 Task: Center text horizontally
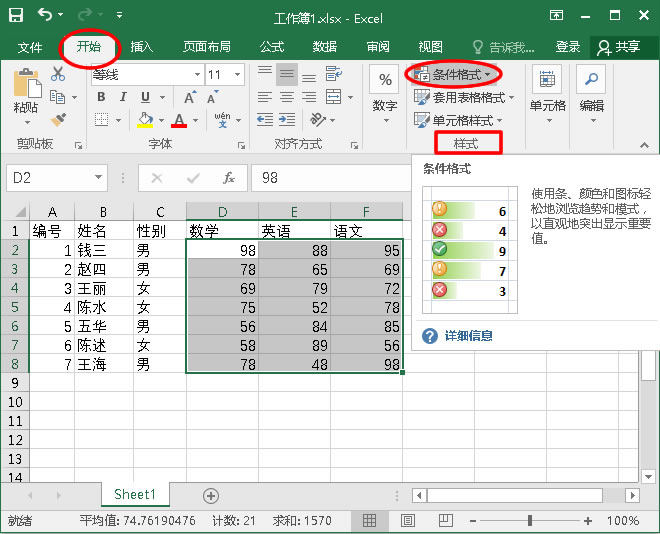point(287,98)
